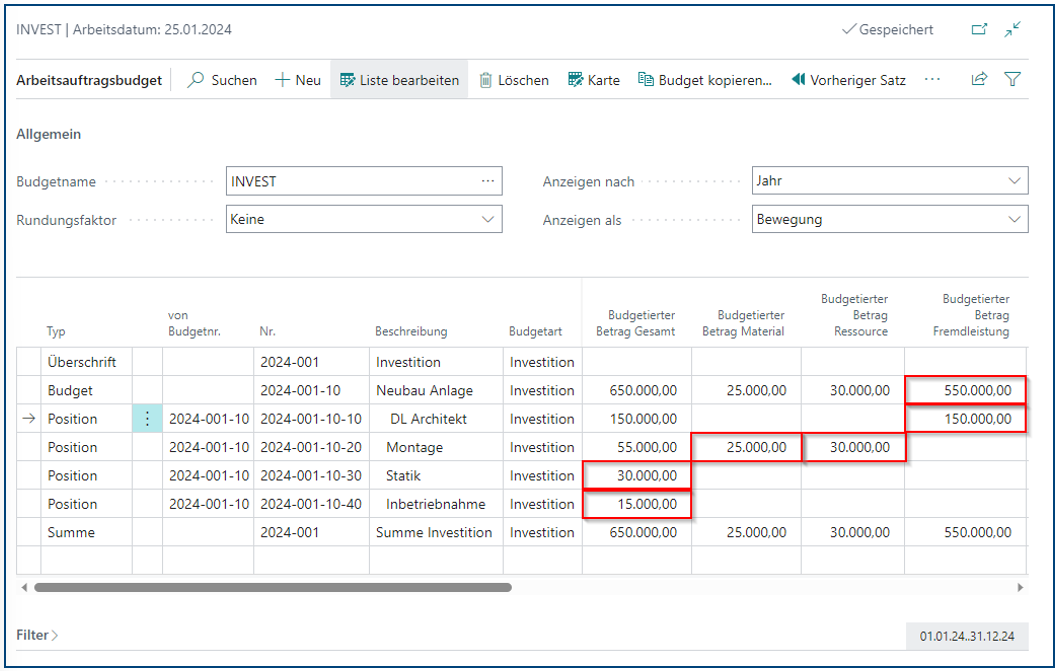The image size is (1060, 671).
Task: Click the Nr. column header
Action: coord(267,331)
